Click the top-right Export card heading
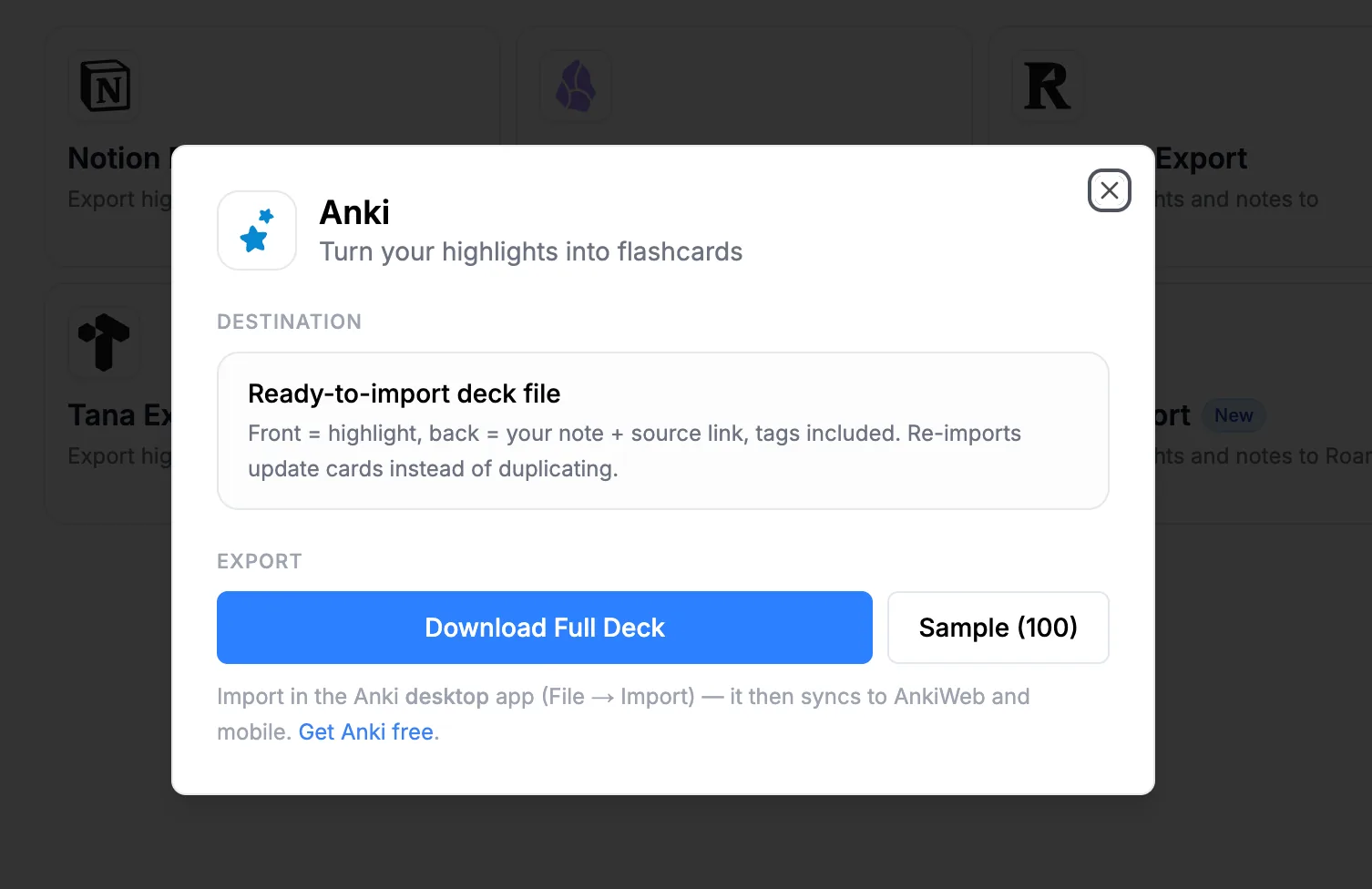1372x889 pixels. tap(1201, 158)
